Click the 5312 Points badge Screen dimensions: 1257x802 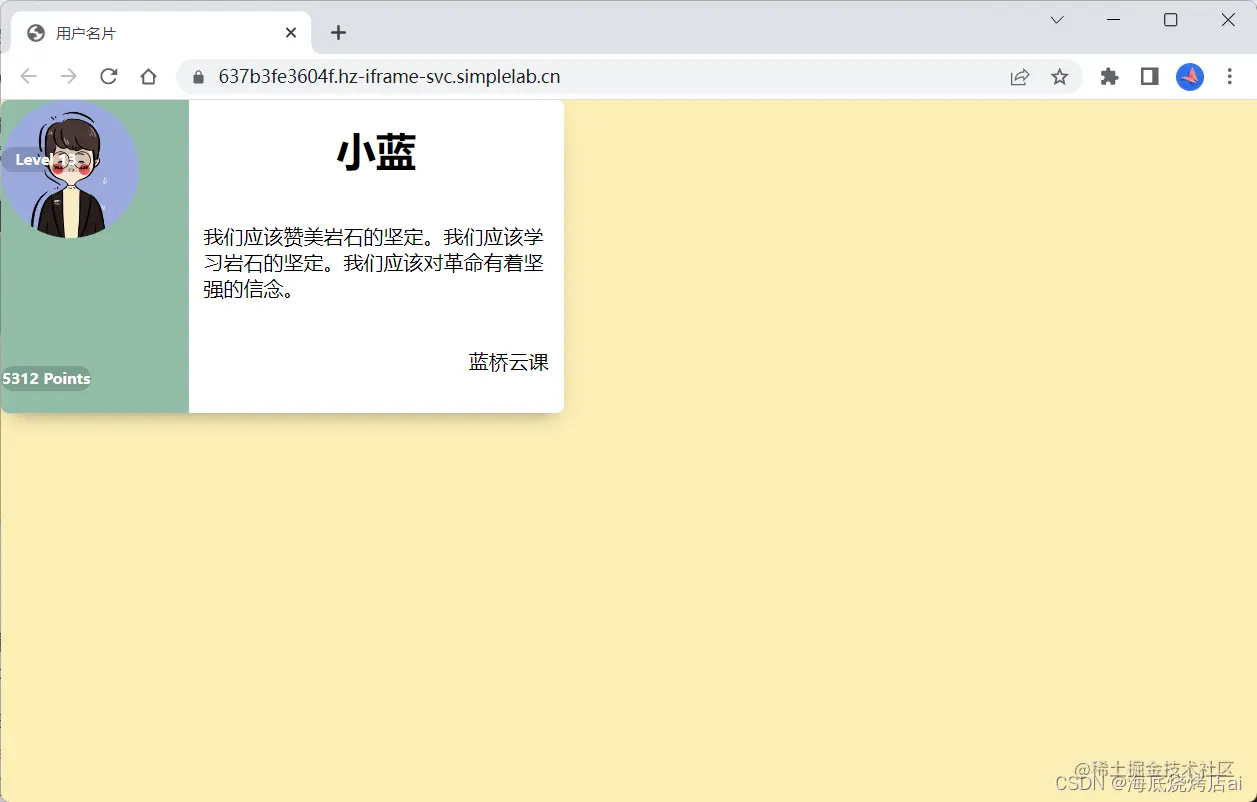46,378
